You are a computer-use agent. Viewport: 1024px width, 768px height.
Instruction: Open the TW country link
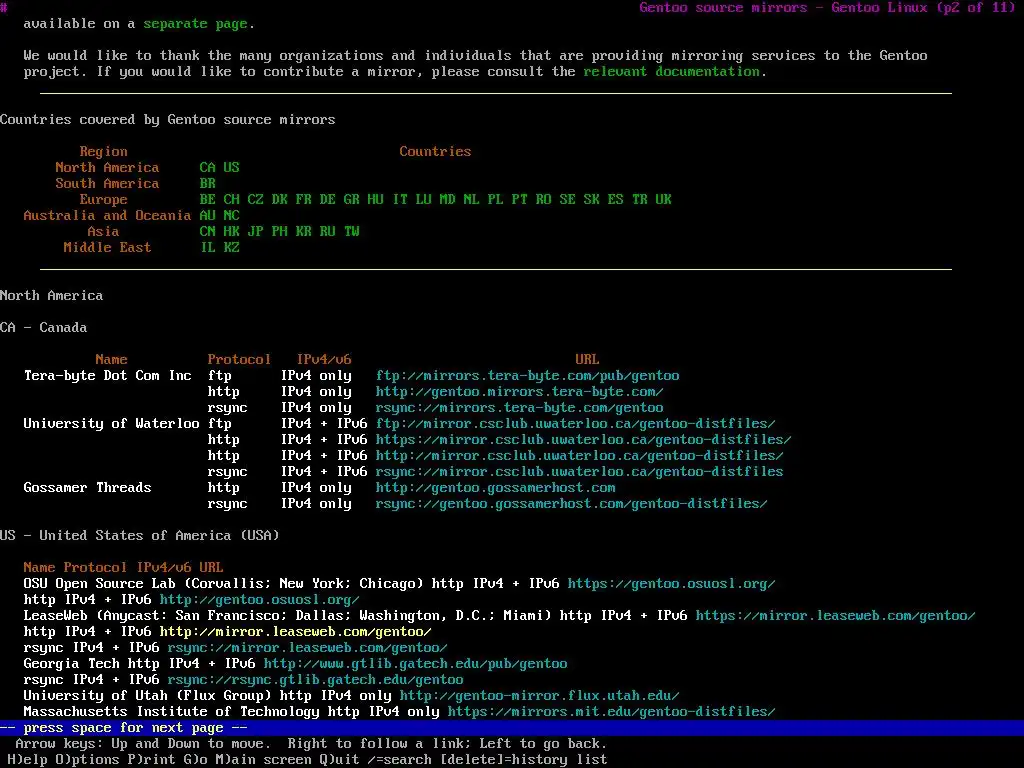tap(351, 232)
